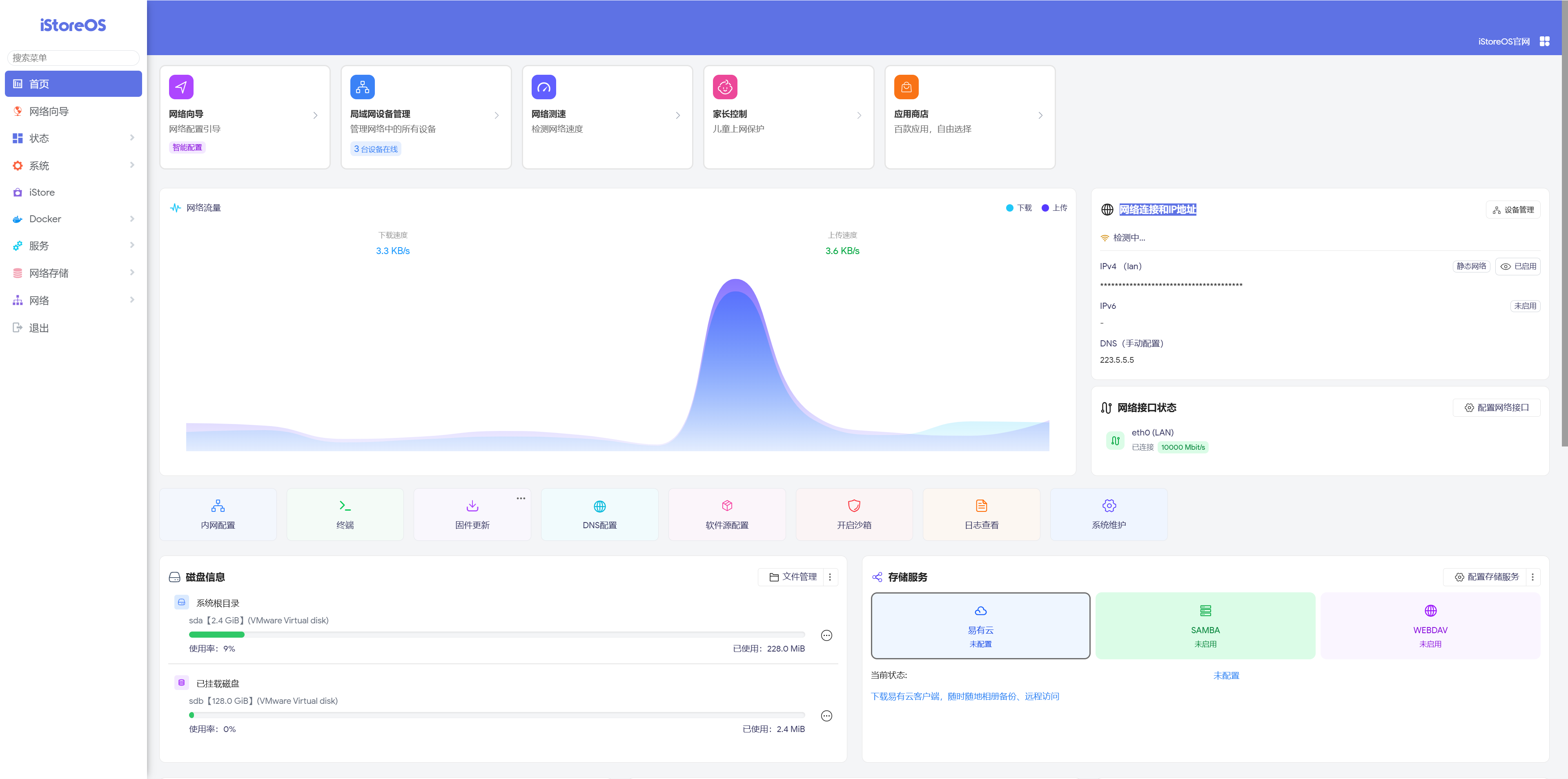Open the 易有云 client download link
This screenshot has height=779, width=1568.
[x=964, y=696]
